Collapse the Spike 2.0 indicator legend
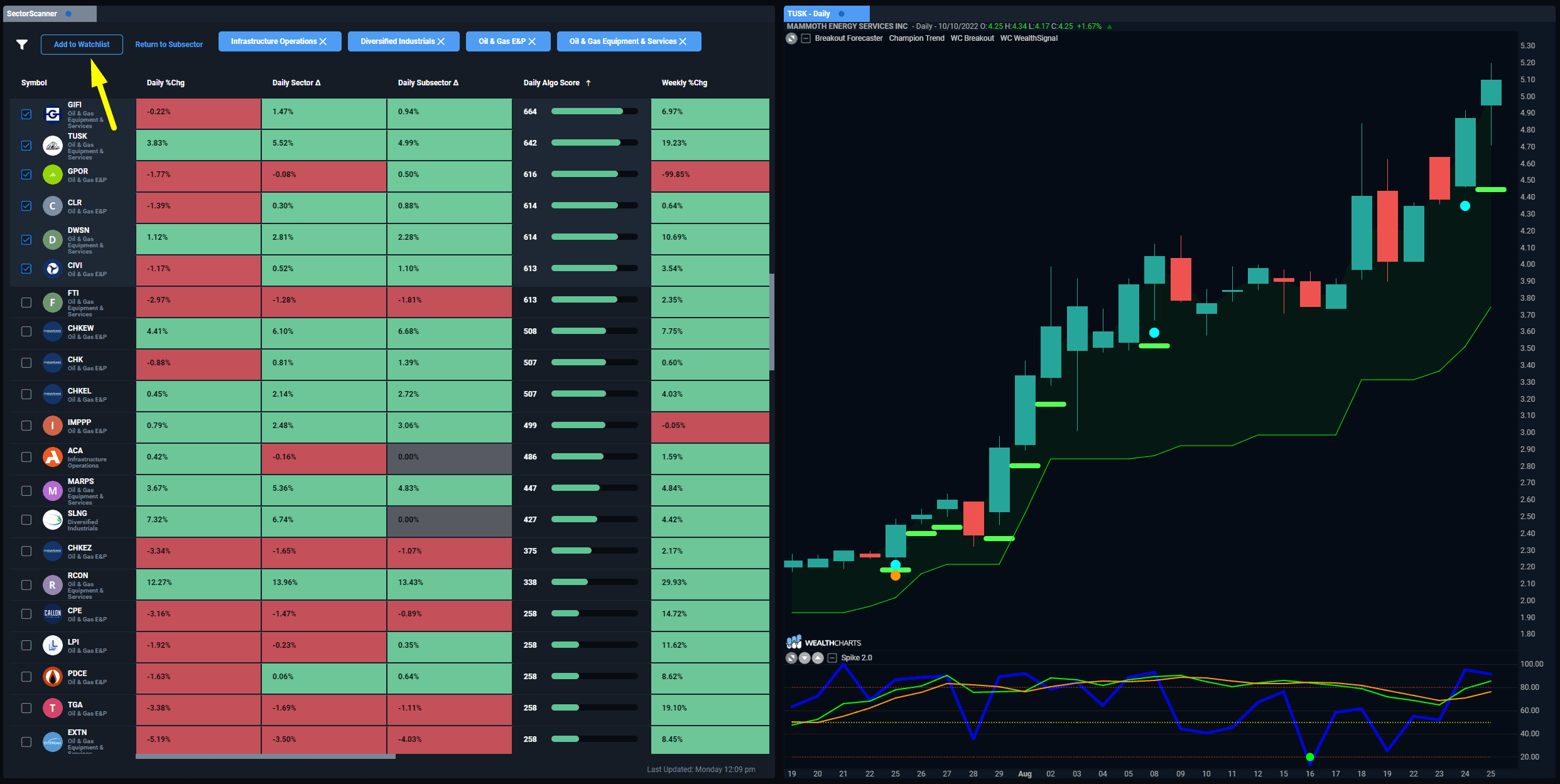 pyautogui.click(x=832, y=658)
